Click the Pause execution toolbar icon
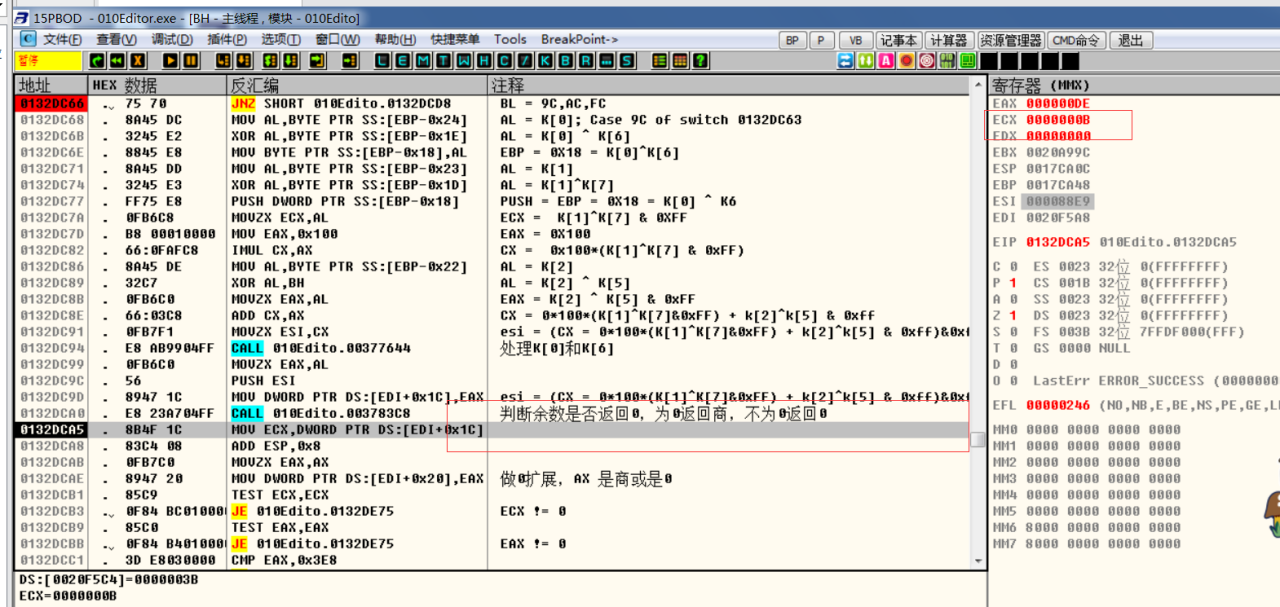 [192, 61]
